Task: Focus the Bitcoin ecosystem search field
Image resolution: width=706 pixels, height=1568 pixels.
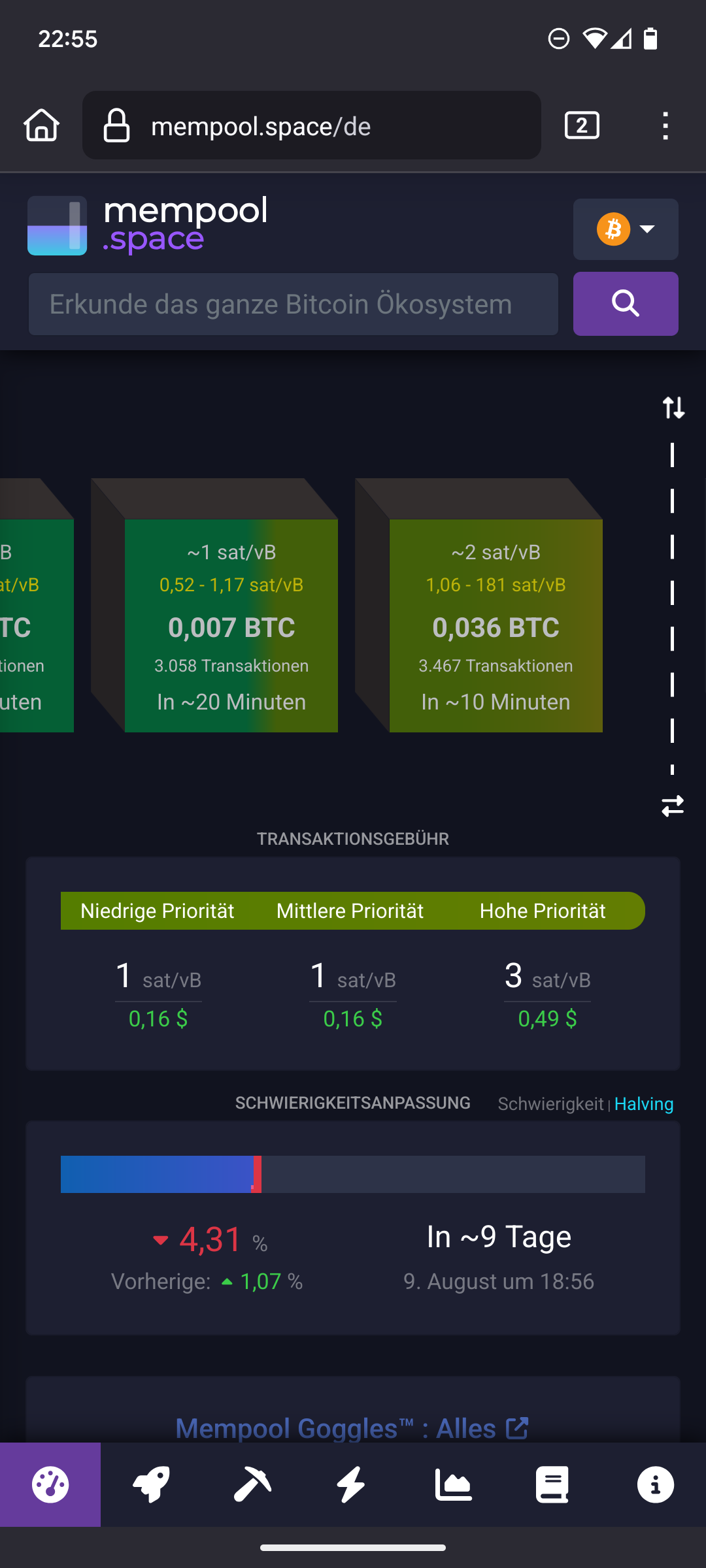Action: click(293, 304)
